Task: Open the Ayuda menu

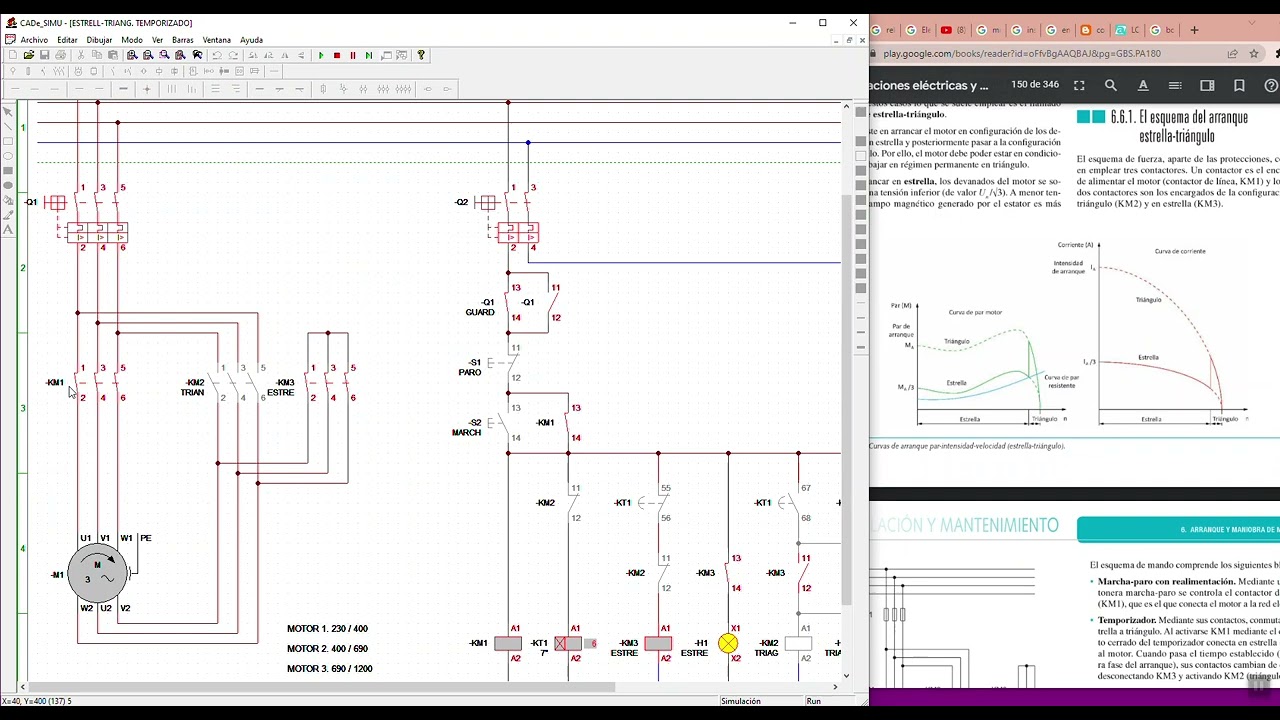Action: 251,40
